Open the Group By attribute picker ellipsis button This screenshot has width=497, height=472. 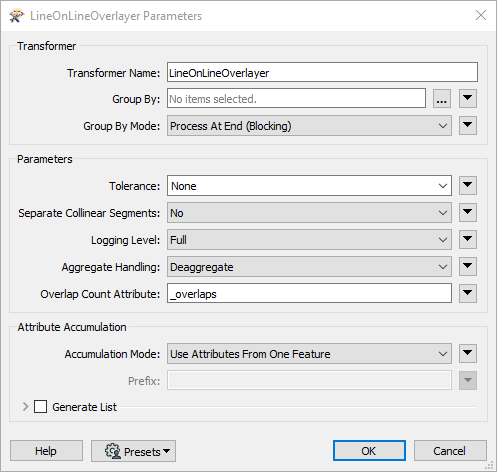[442, 99]
